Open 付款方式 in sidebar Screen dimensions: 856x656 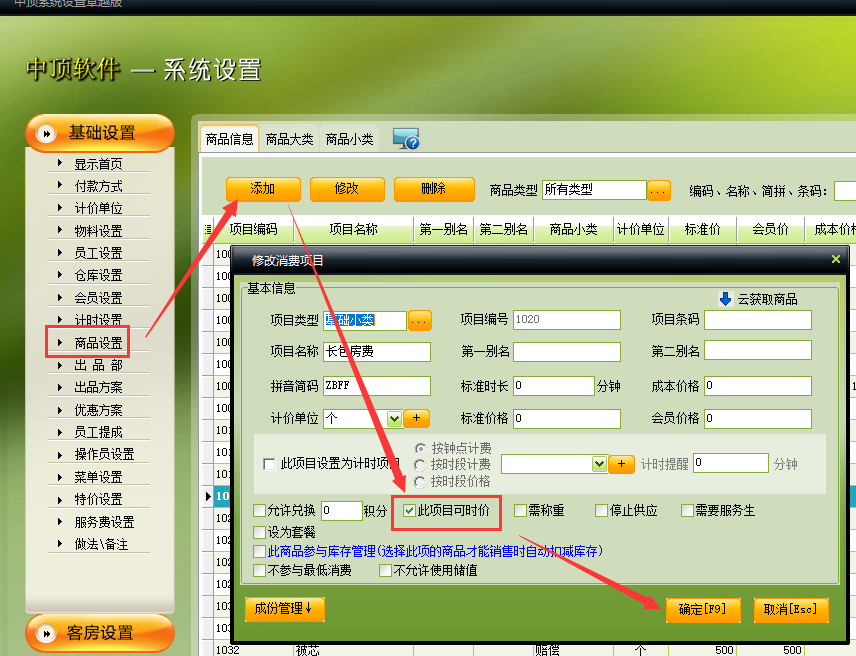[99, 186]
